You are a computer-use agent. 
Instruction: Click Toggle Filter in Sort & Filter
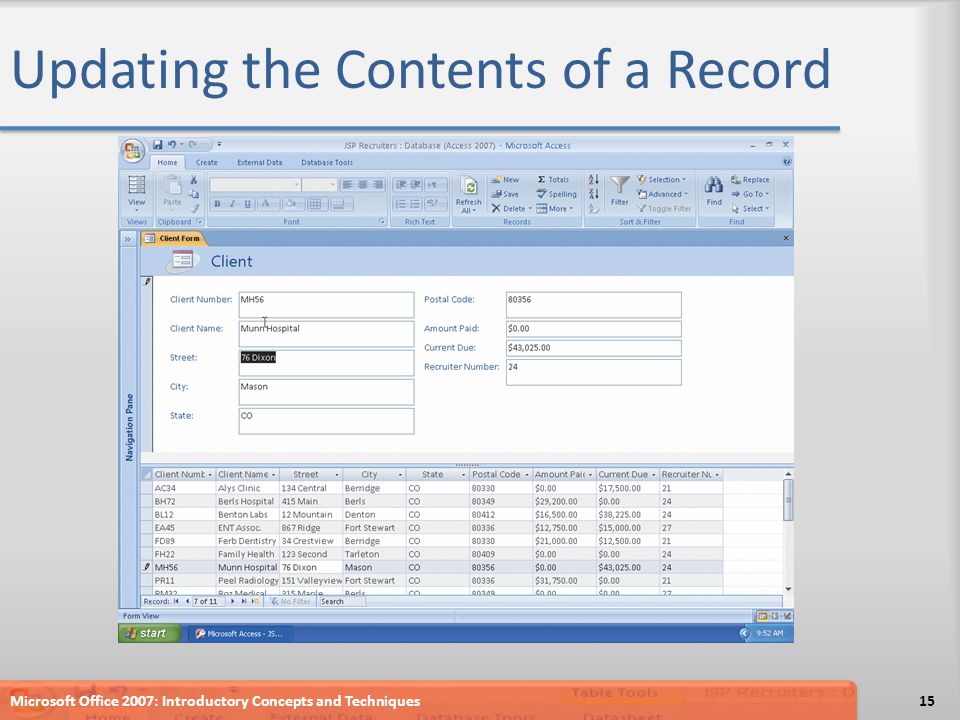coord(664,209)
